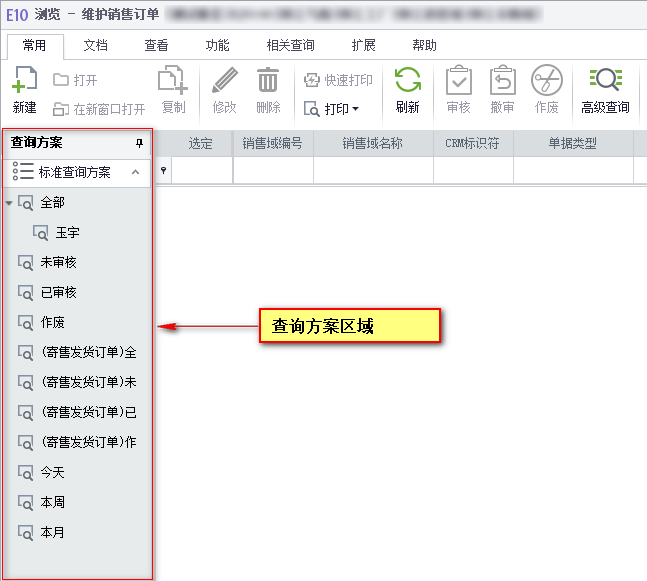Click the 删除 (Delete) trash icon

268,81
